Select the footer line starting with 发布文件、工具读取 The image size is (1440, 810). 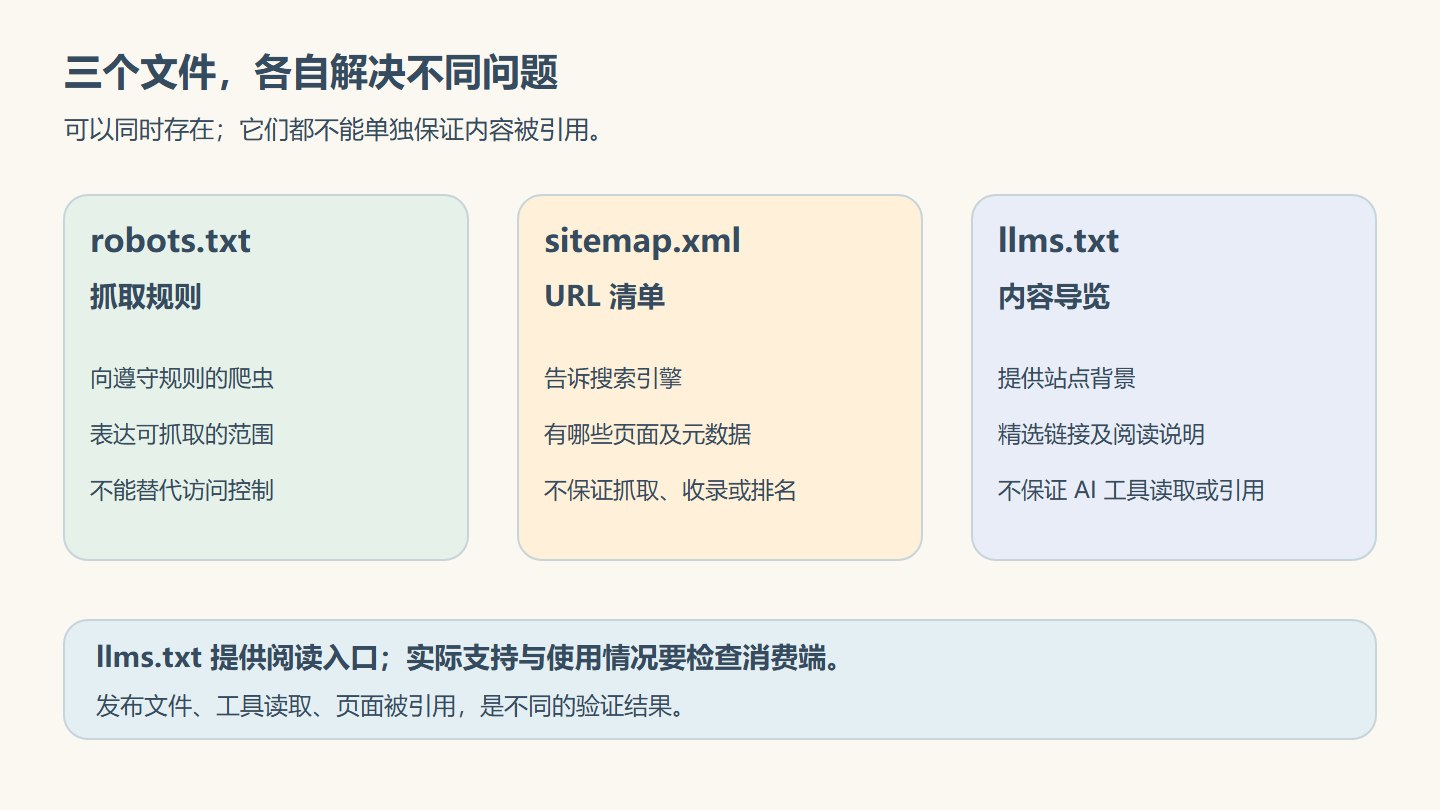pyautogui.click(x=392, y=706)
